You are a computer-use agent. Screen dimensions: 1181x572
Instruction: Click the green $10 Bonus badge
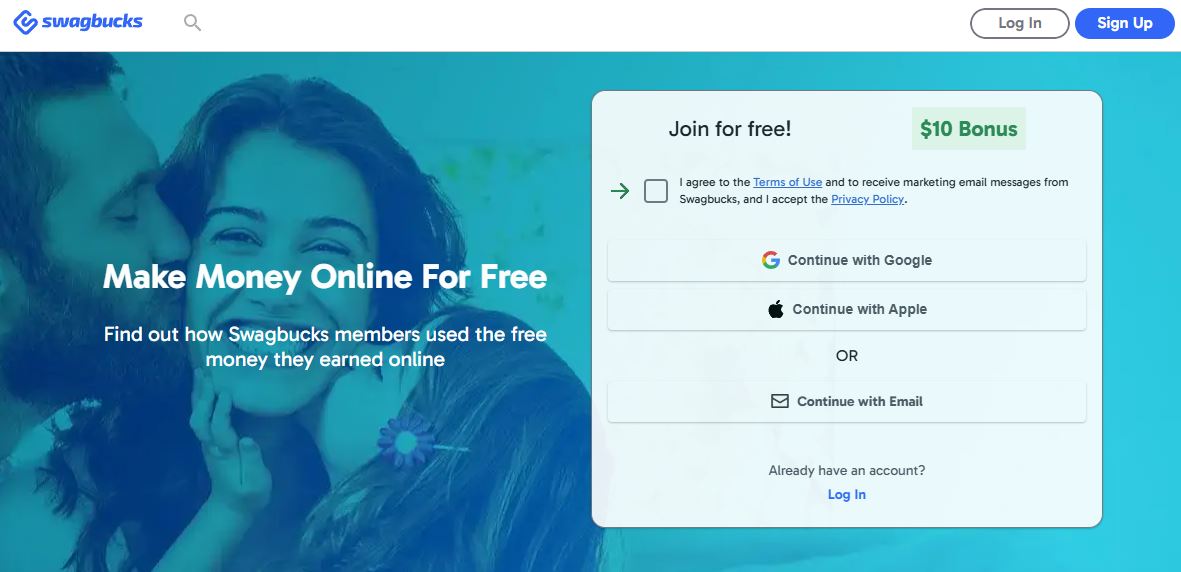(x=969, y=129)
